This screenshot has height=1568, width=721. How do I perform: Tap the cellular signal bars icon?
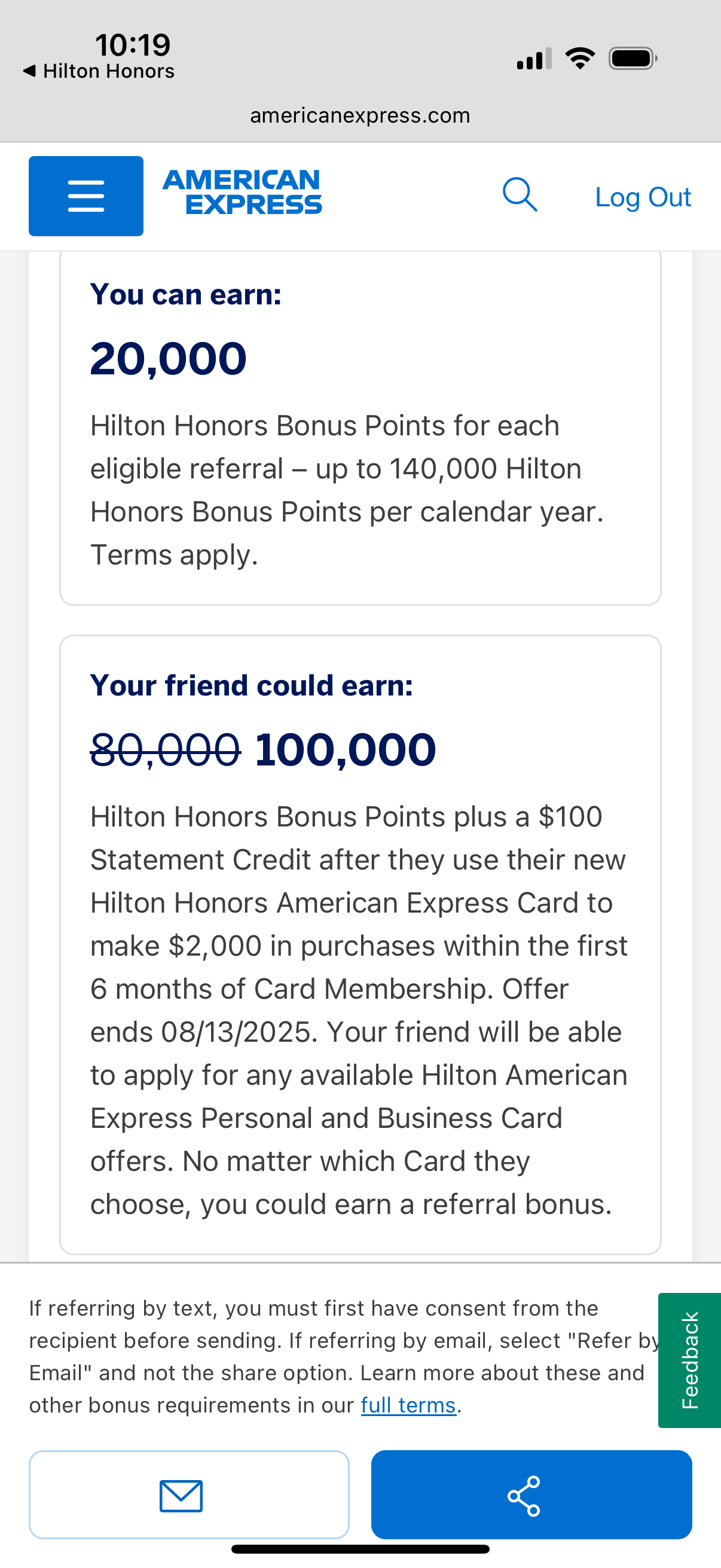[x=534, y=59]
